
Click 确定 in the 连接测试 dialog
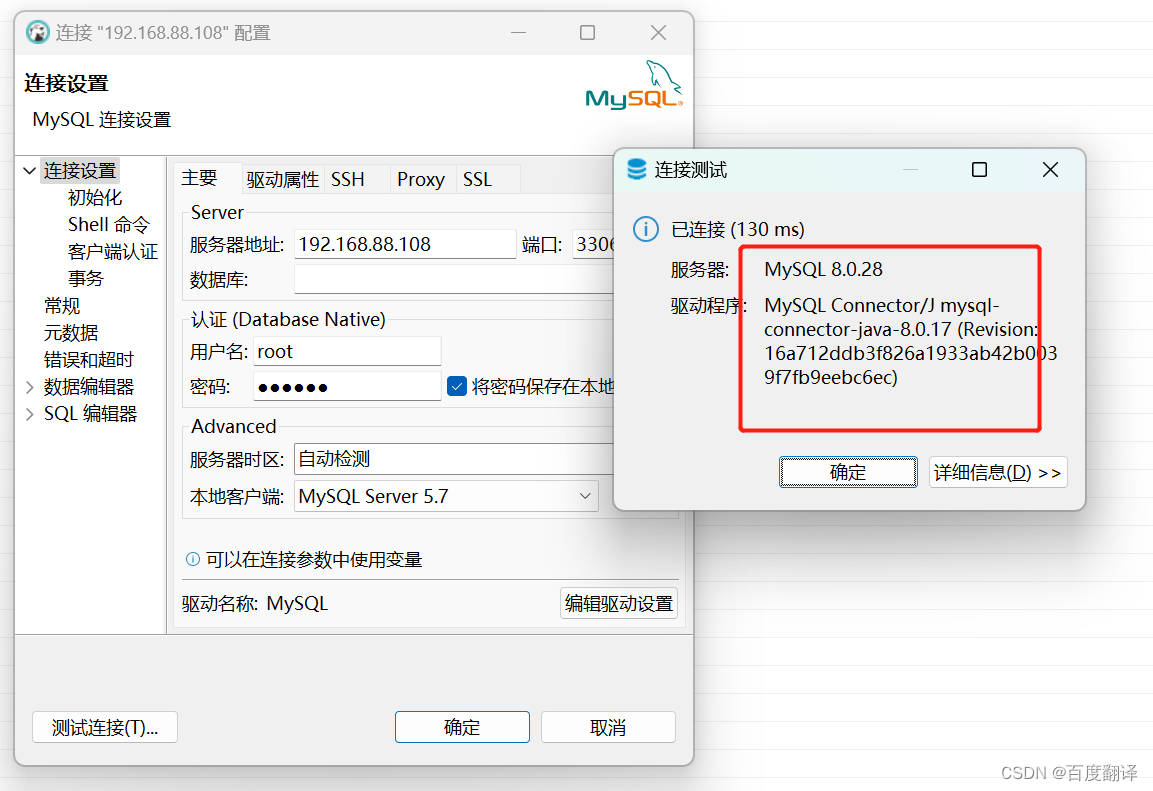[x=848, y=472]
